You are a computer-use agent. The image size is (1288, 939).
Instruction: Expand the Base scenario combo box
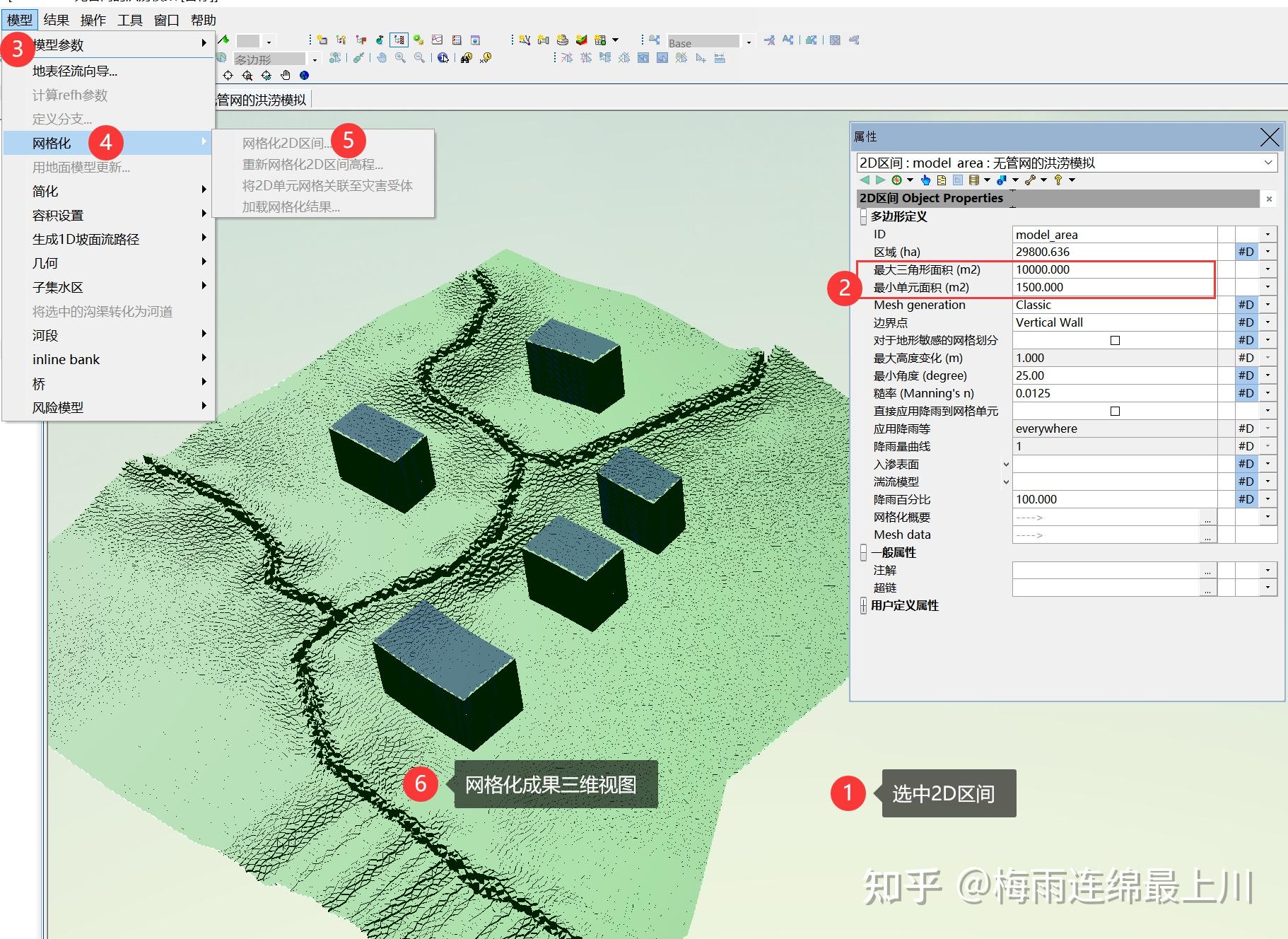[x=749, y=42]
